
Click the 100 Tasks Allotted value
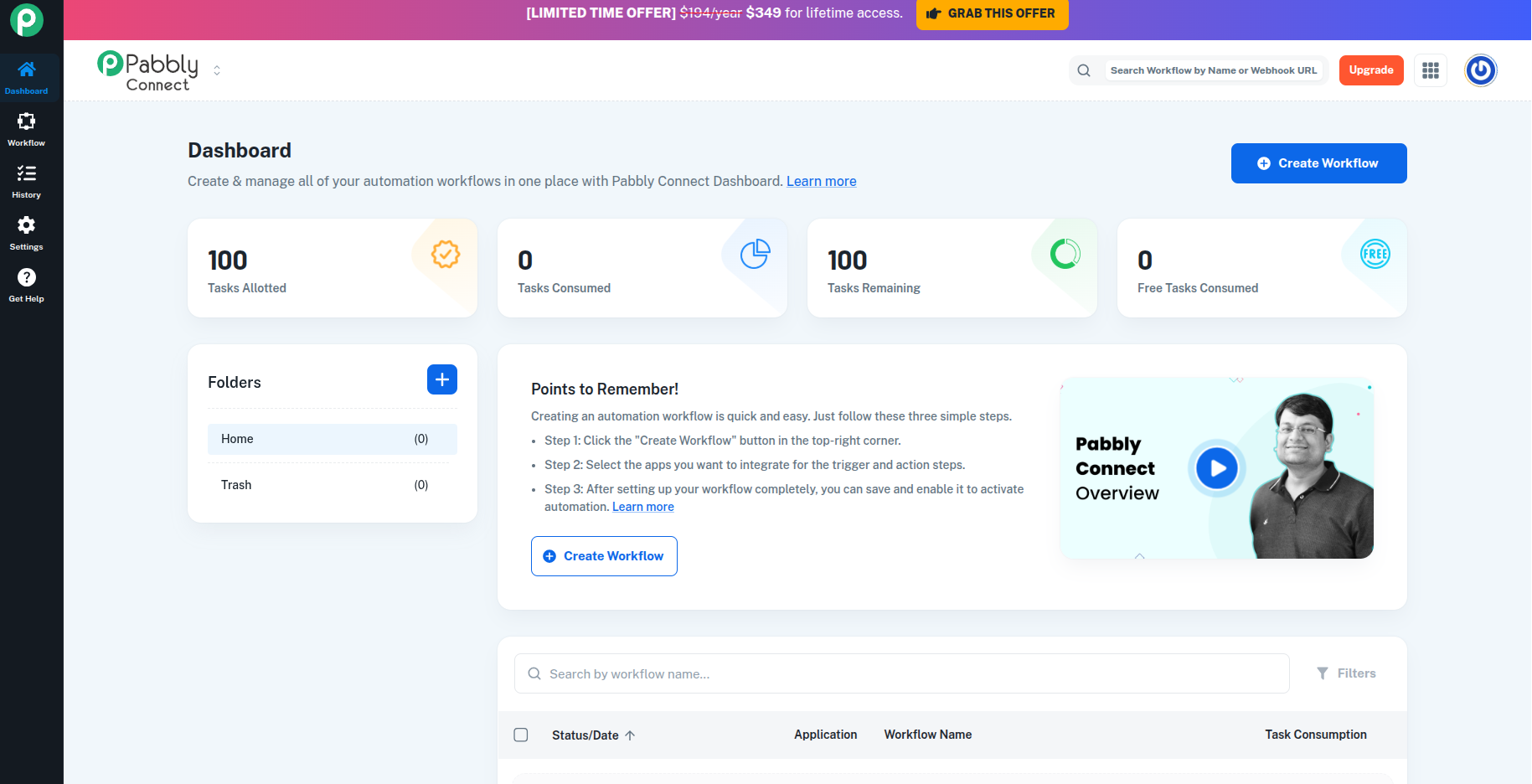pos(228,260)
